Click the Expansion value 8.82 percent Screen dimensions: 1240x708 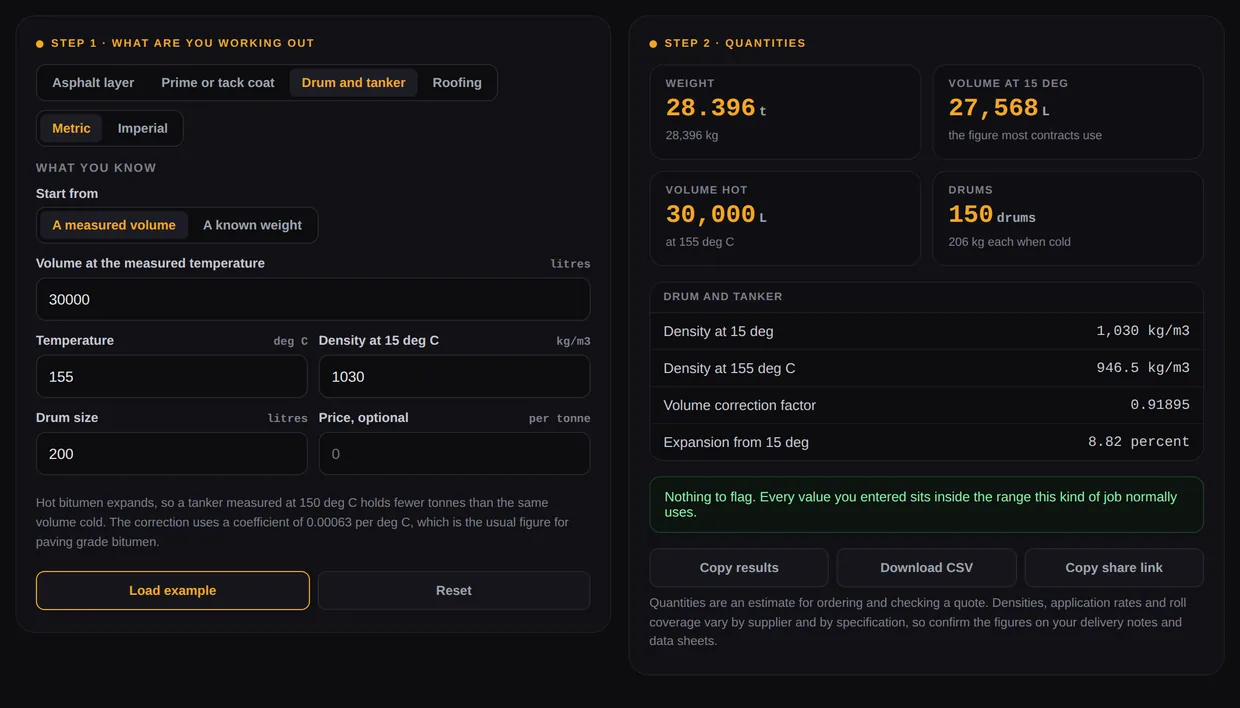[1139, 442]
